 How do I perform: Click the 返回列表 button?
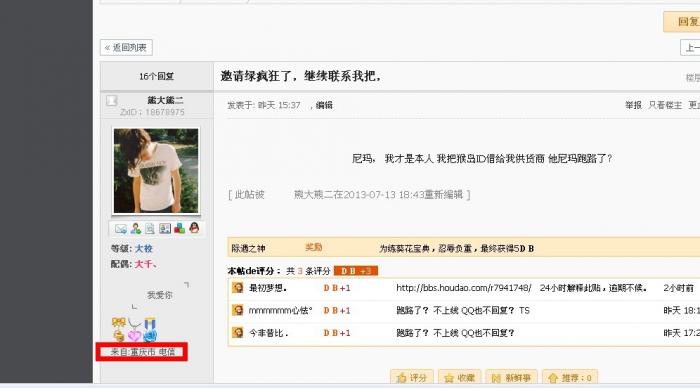click(126, 47)
